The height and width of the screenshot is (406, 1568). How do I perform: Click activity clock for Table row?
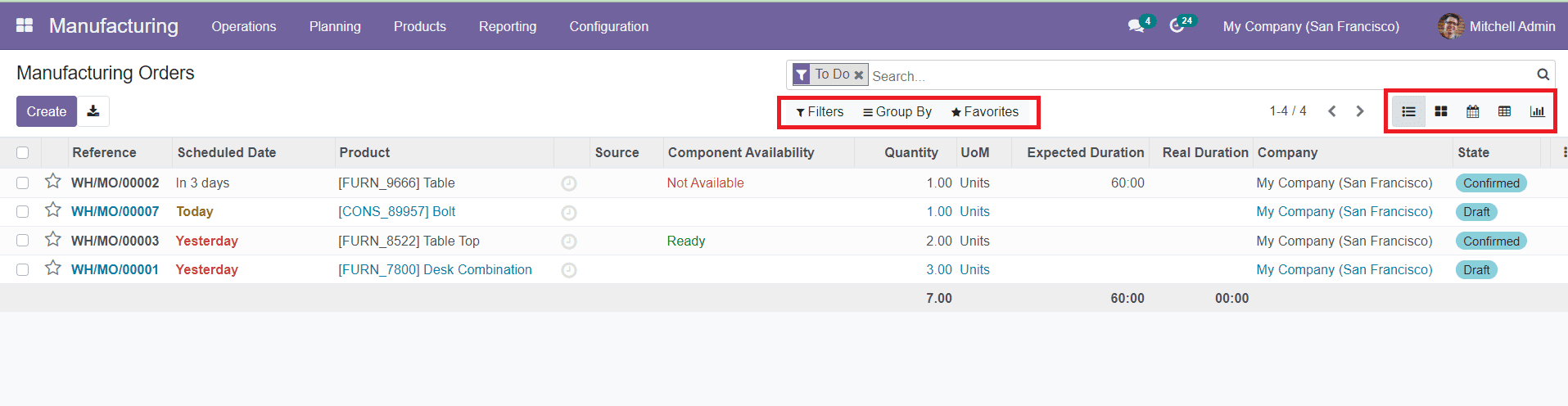click(569, 183)
